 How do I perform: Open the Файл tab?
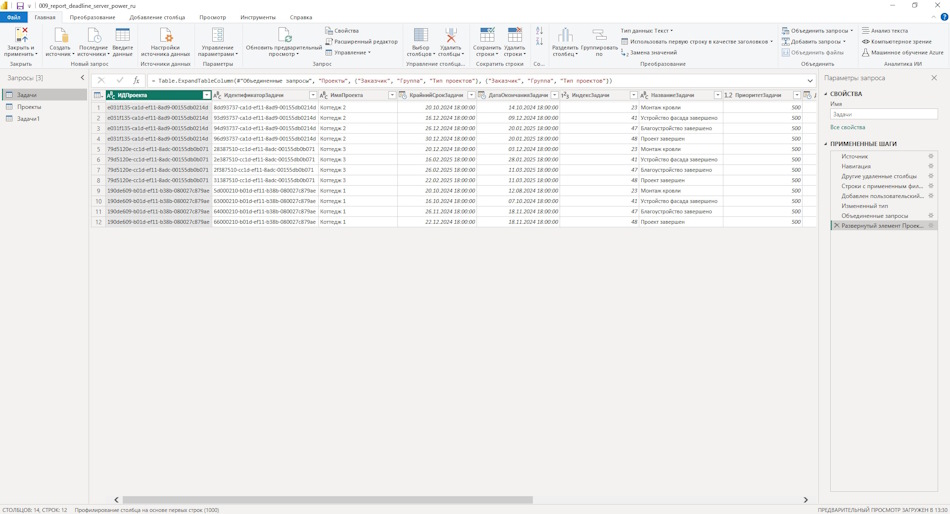click(x=13, y=18)
